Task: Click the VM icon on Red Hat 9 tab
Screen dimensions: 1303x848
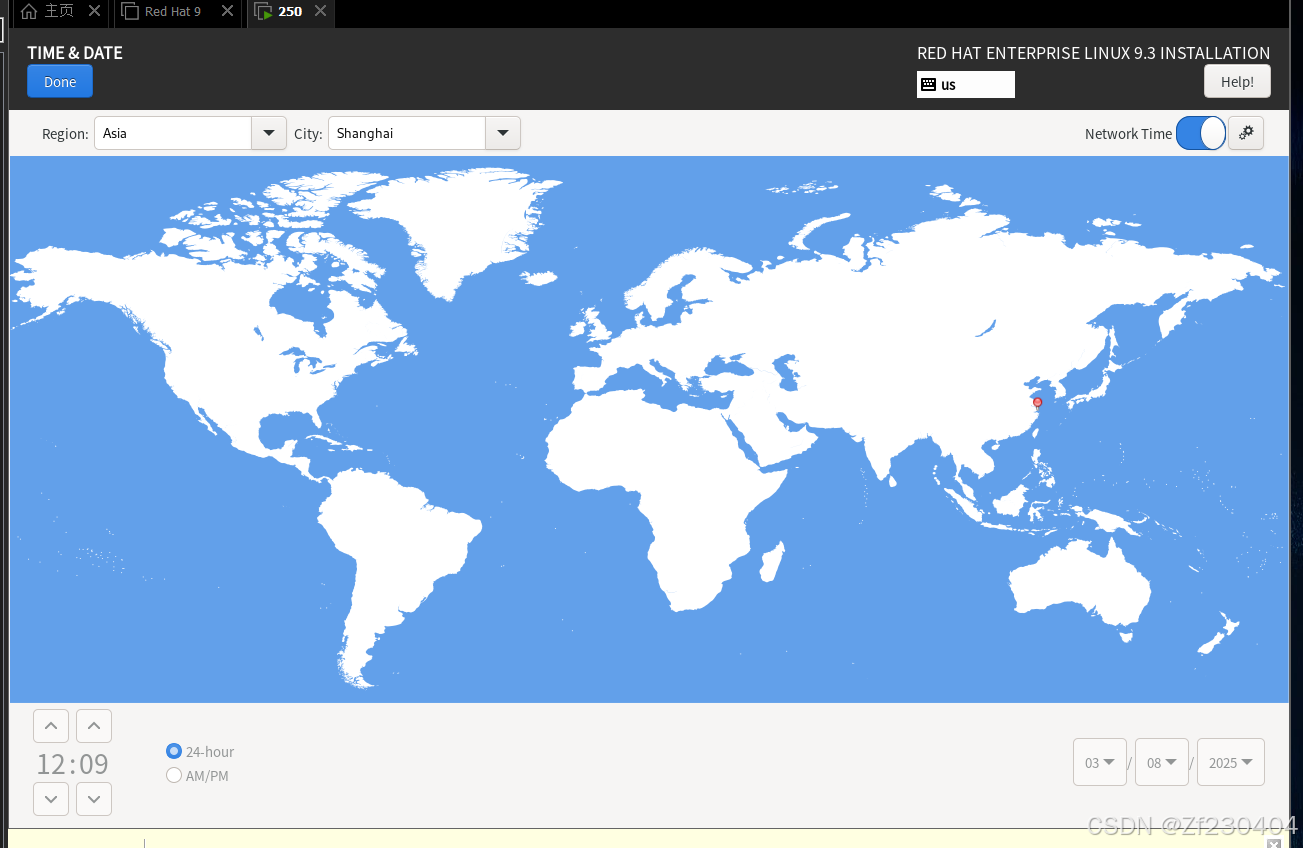Action: (130, 11)
